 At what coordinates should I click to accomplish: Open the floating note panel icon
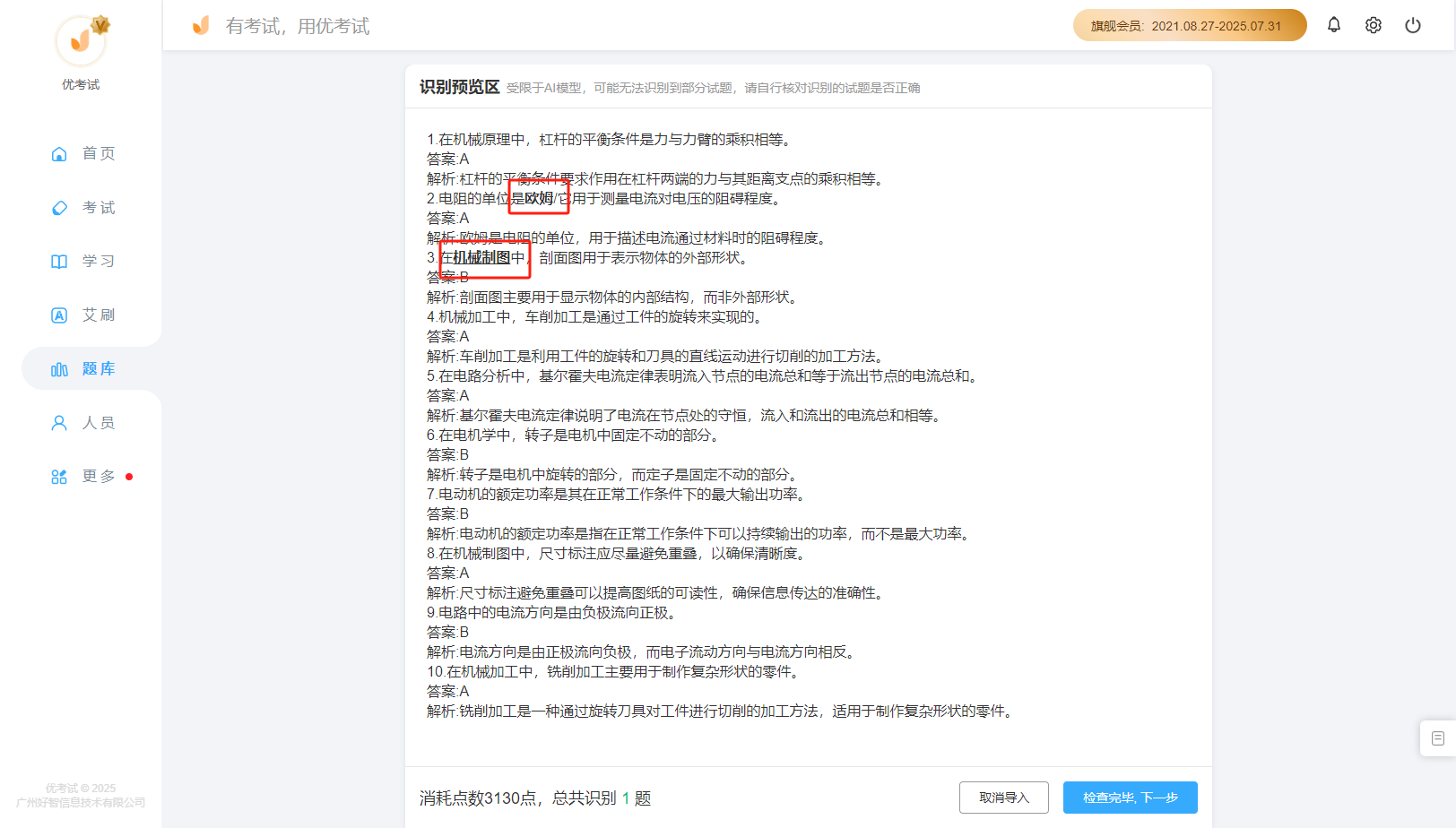pyautogui.click(x=1438, y=738)
